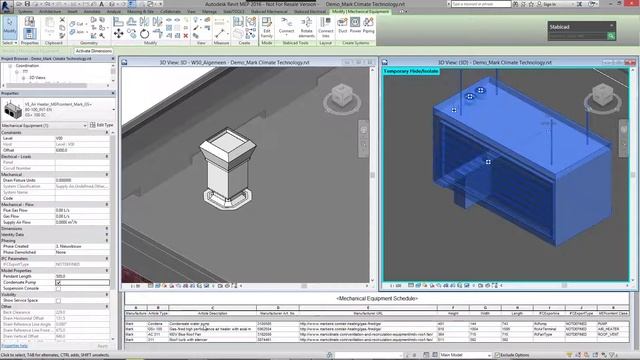Open the Properties help link
The height and width of the screenshot is (360, 640).
point(14,346)
